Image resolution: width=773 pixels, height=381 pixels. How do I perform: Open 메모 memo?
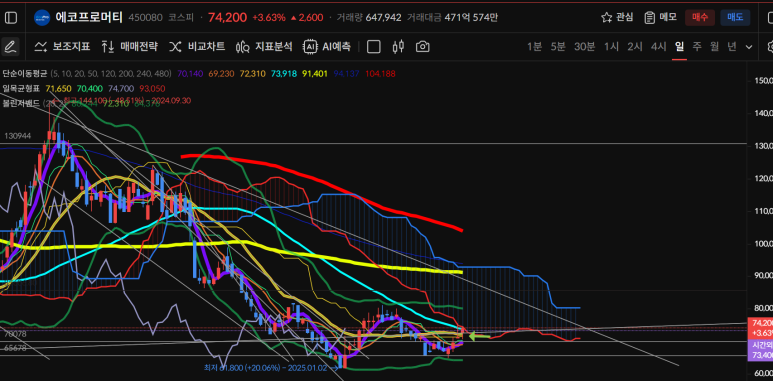661,18
